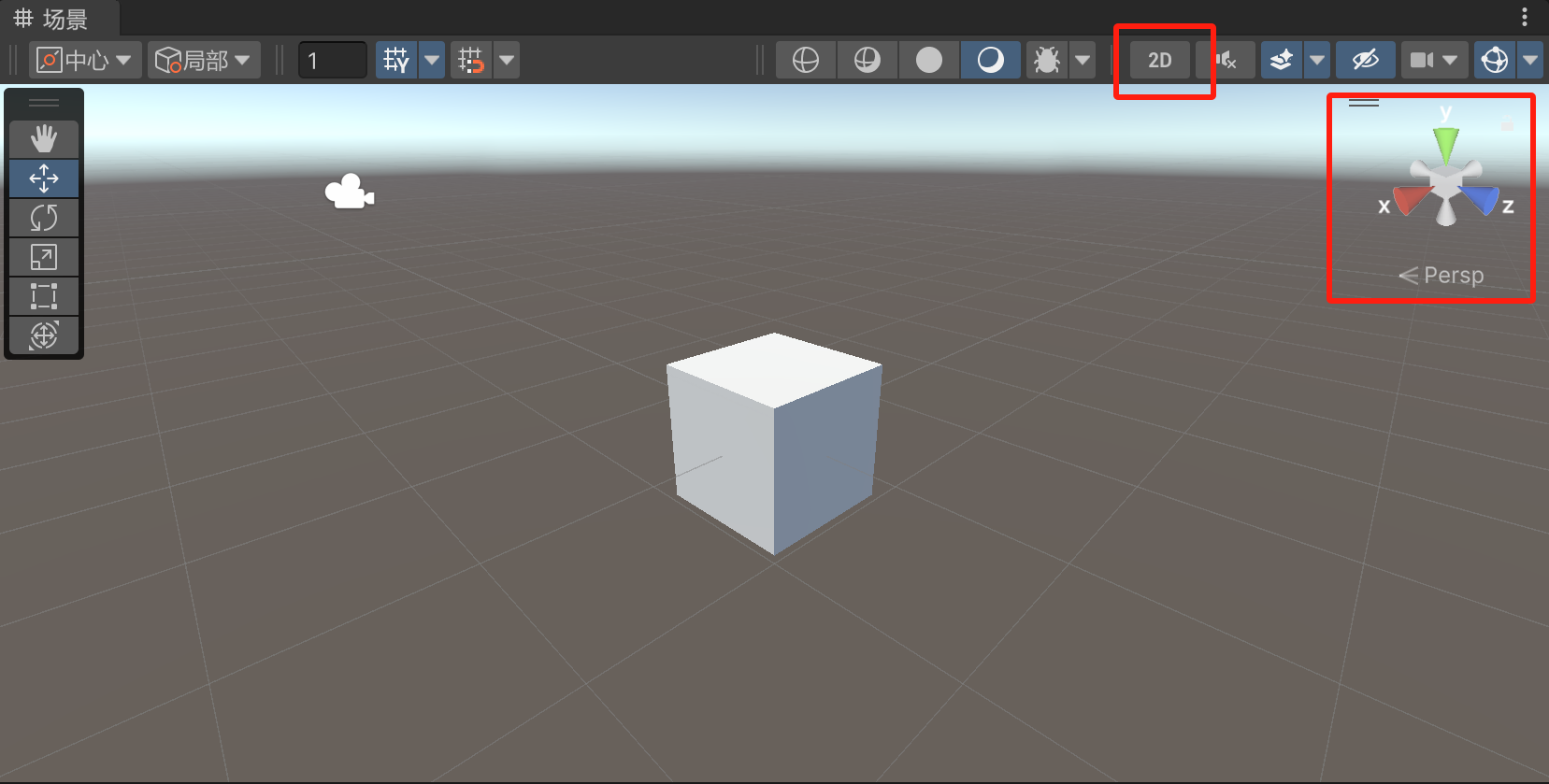Click the debug draw mode bug icon
1549x784 pixels.
click(x=1047, y=60)
